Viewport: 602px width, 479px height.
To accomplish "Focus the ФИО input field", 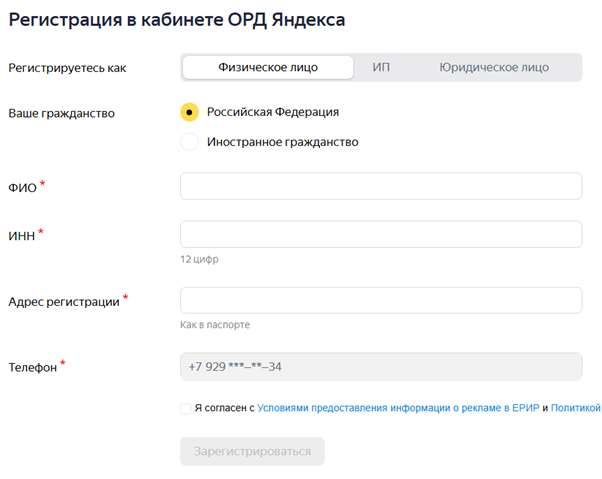I will click(381, 186).
